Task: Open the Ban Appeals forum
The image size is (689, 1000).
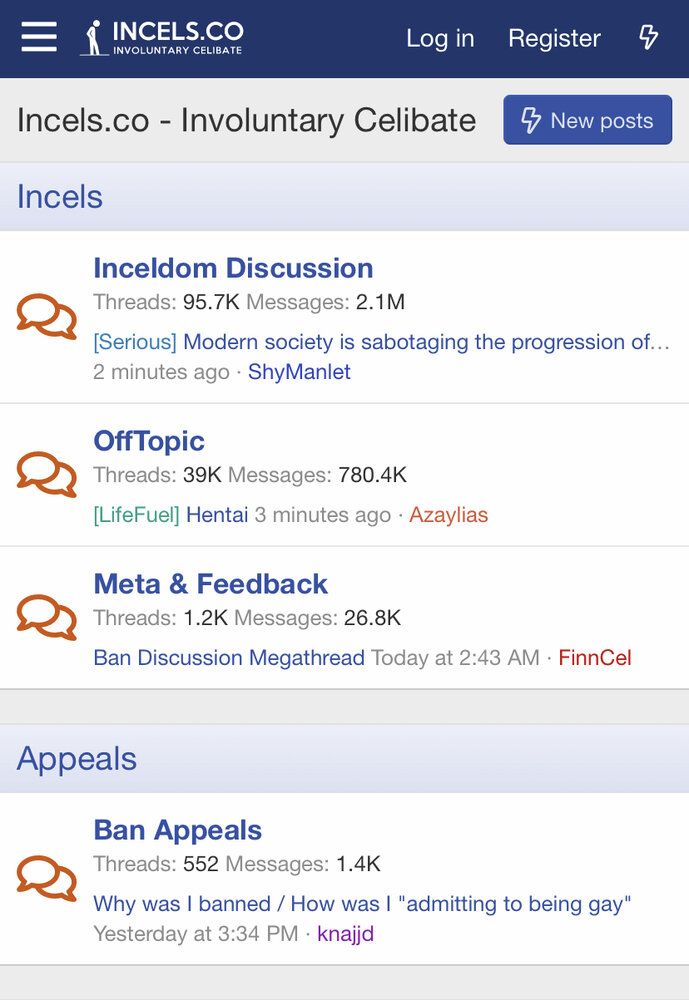Action: tap(177, 830)
